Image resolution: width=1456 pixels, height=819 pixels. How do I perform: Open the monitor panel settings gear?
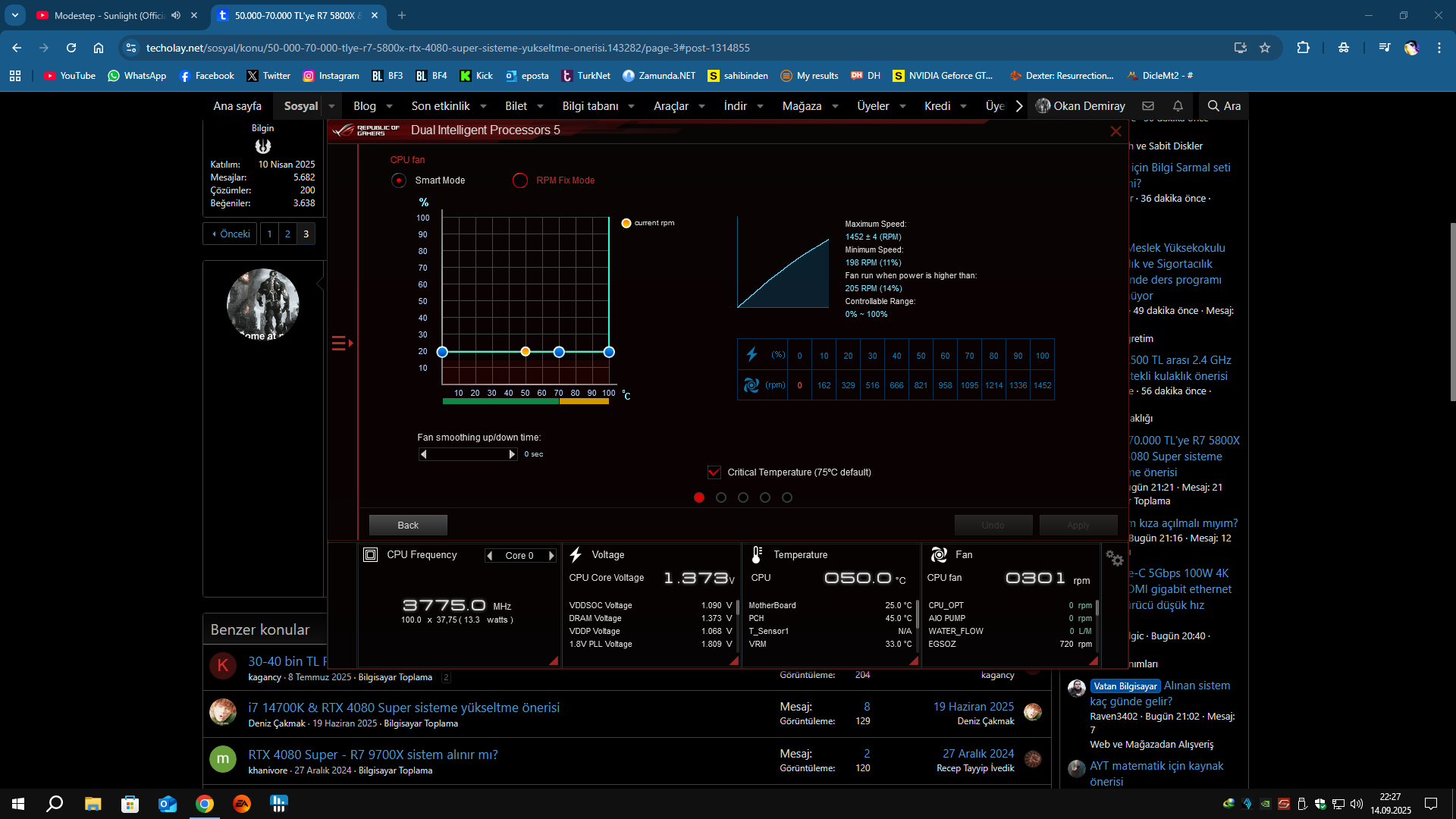1114,558
